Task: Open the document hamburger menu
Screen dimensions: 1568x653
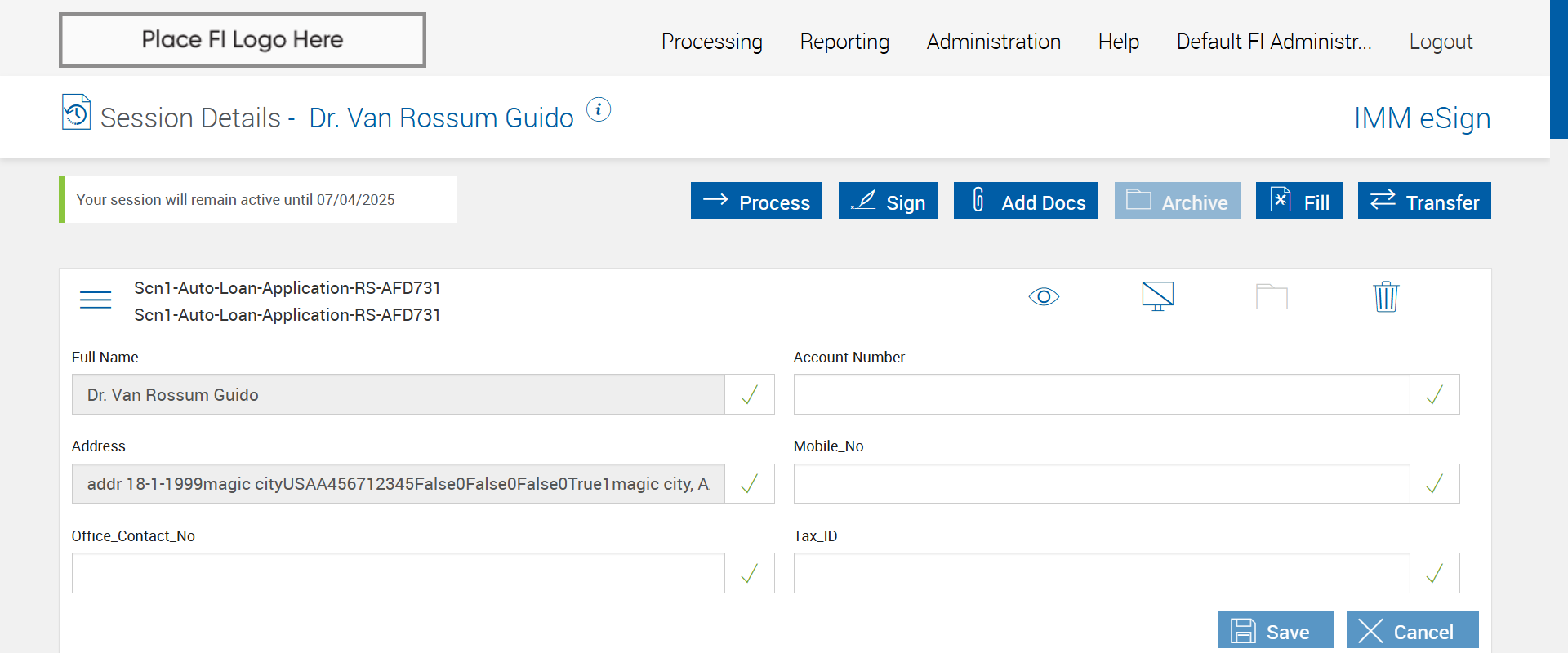Action: coord(96,300)
